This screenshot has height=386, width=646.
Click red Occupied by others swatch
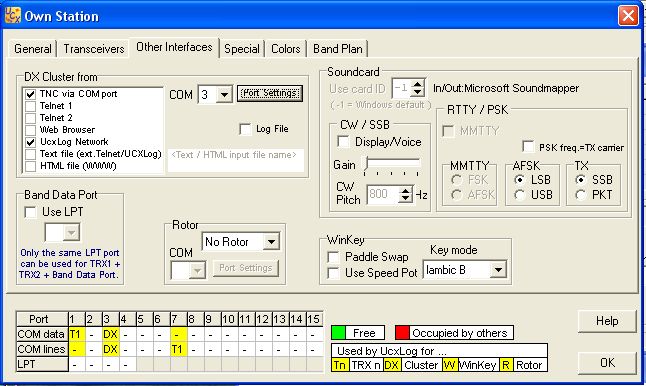point(403,332)
